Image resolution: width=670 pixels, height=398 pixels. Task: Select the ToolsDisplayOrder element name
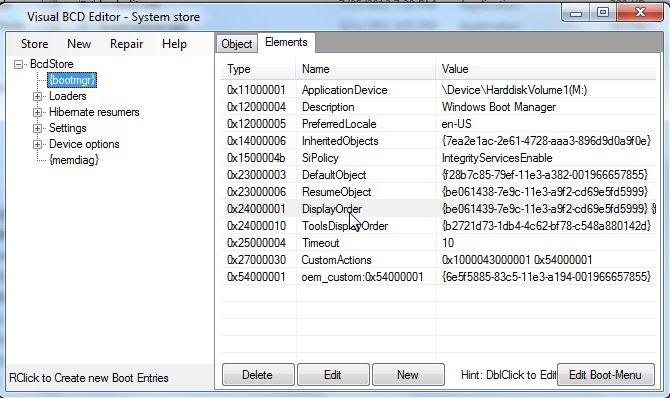pos(345,226)
